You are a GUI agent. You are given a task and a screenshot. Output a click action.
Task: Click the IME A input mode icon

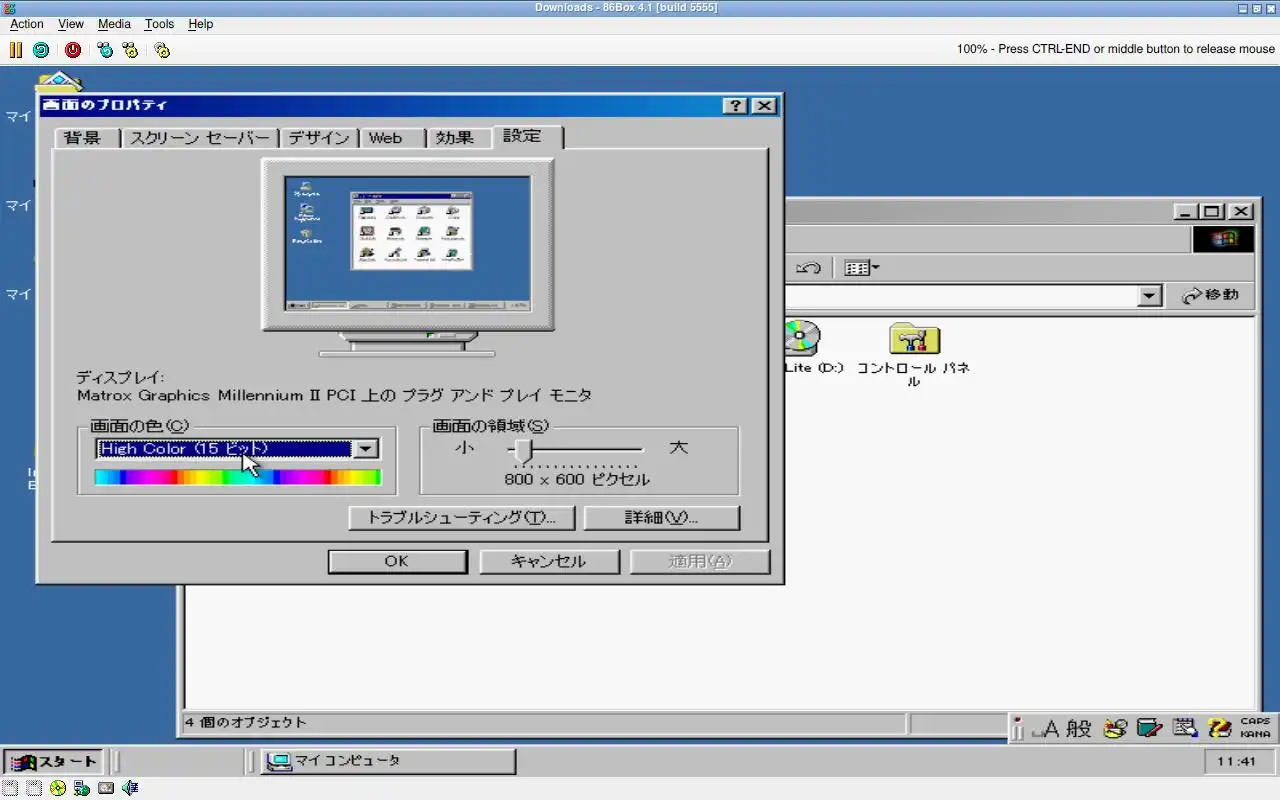click(x=1046, y=729)
